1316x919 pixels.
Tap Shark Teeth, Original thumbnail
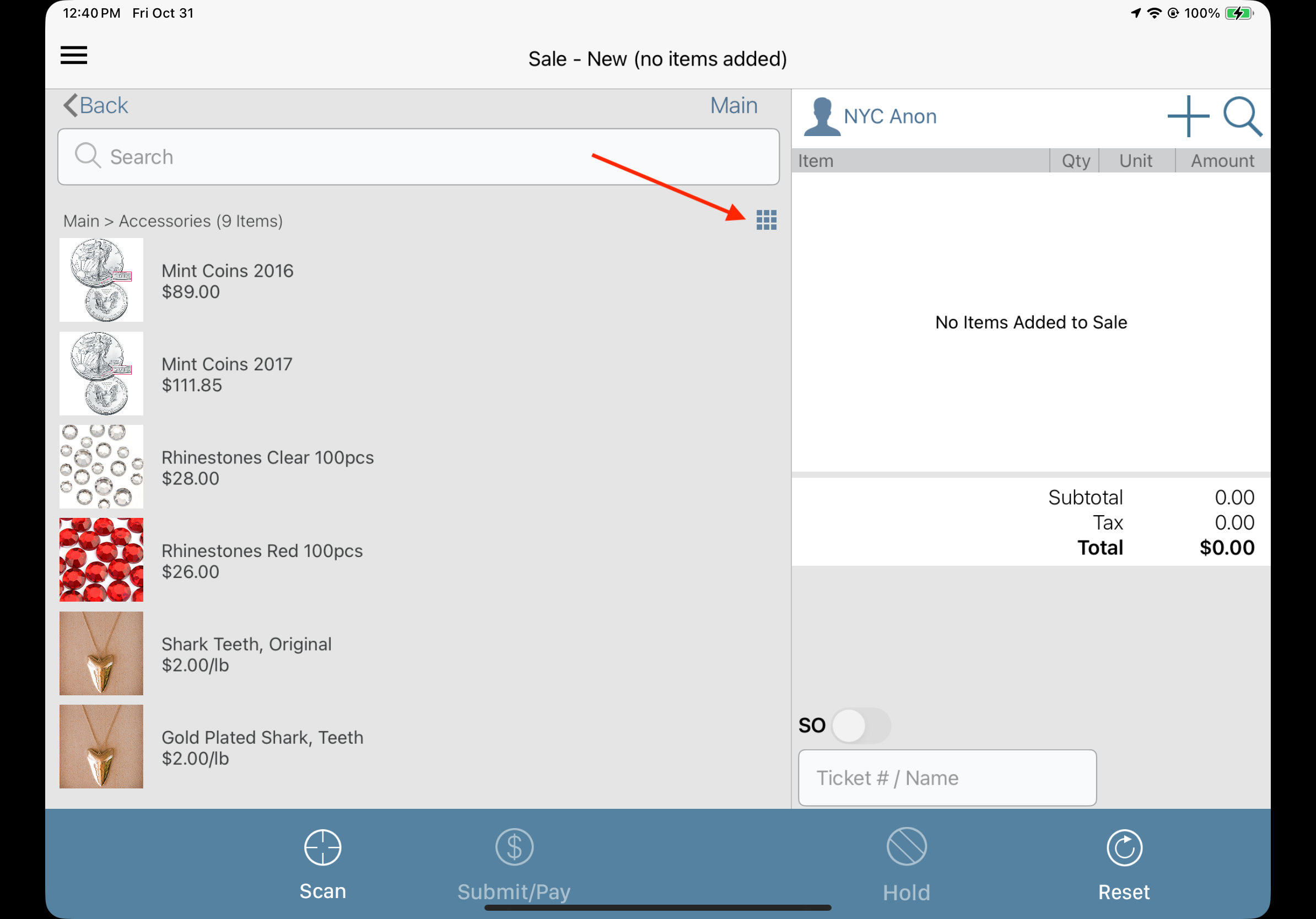coord(101,653)
